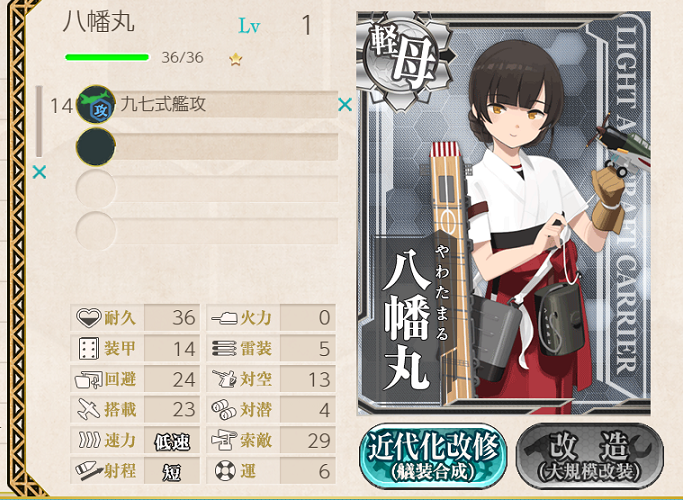
Task: Click the 索敵 line-of-sight icon
Action: coord(224,440)
